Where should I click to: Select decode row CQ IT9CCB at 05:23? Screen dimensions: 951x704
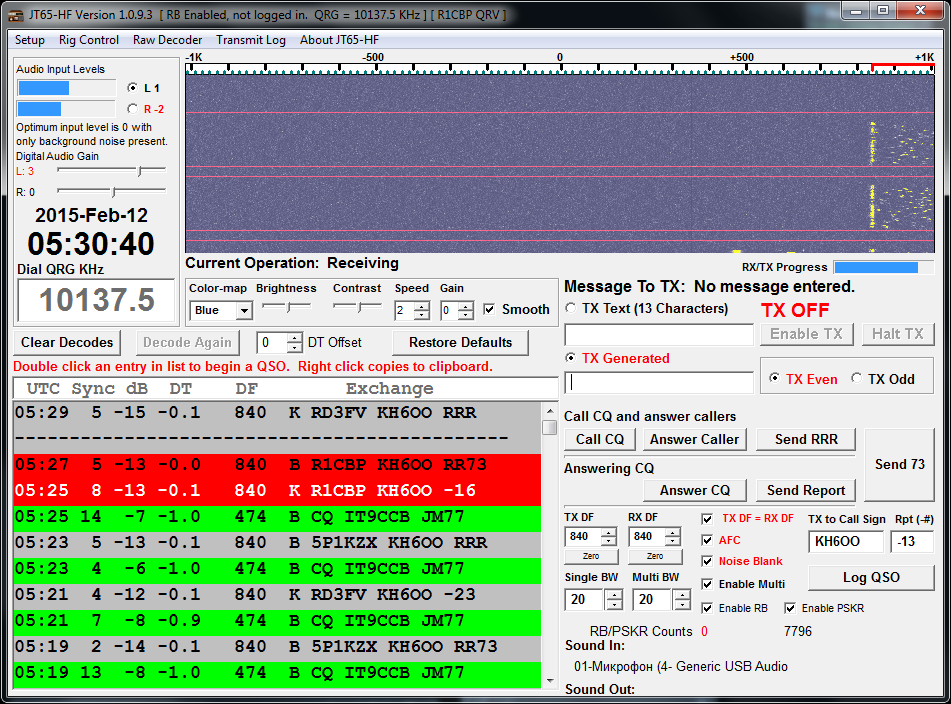pos(280,568)
